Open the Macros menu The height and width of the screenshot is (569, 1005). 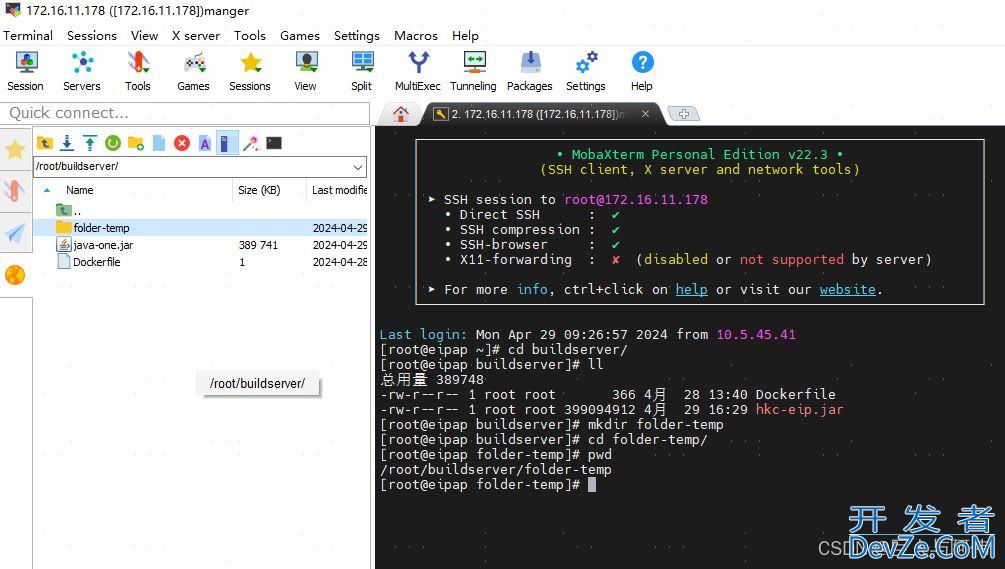click(415, 35)
